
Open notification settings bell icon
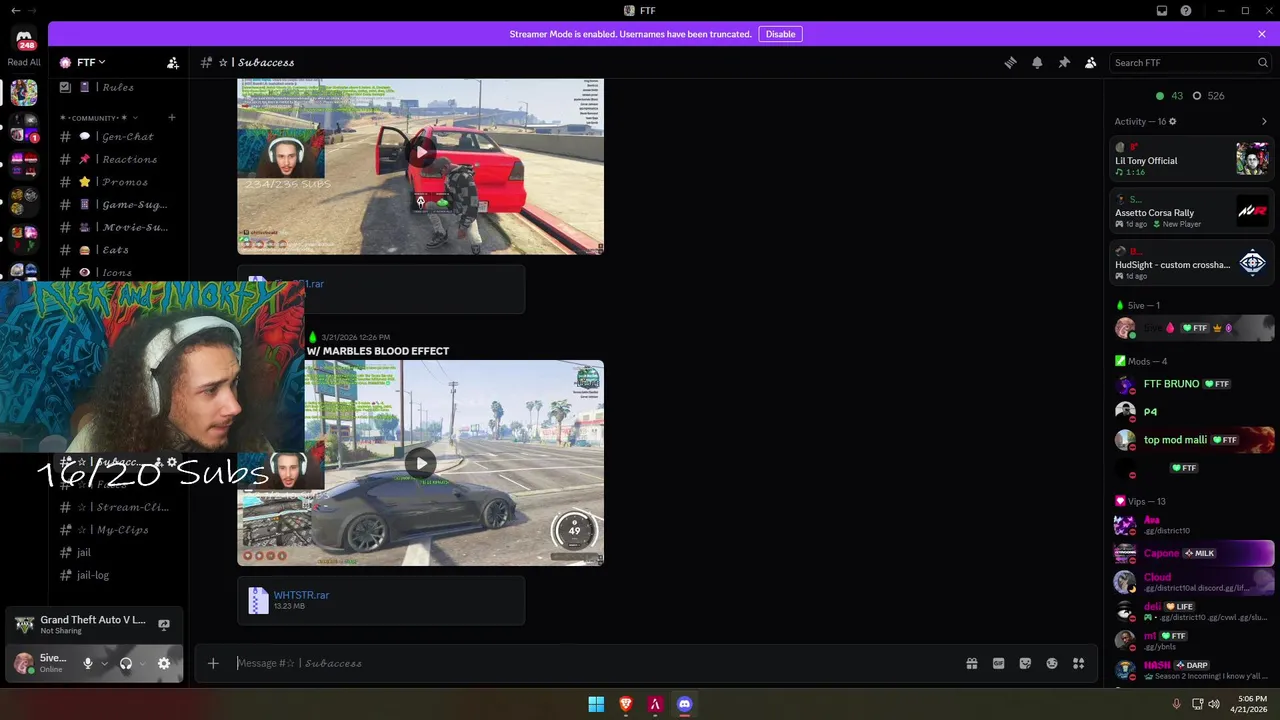click(1037, 62)
